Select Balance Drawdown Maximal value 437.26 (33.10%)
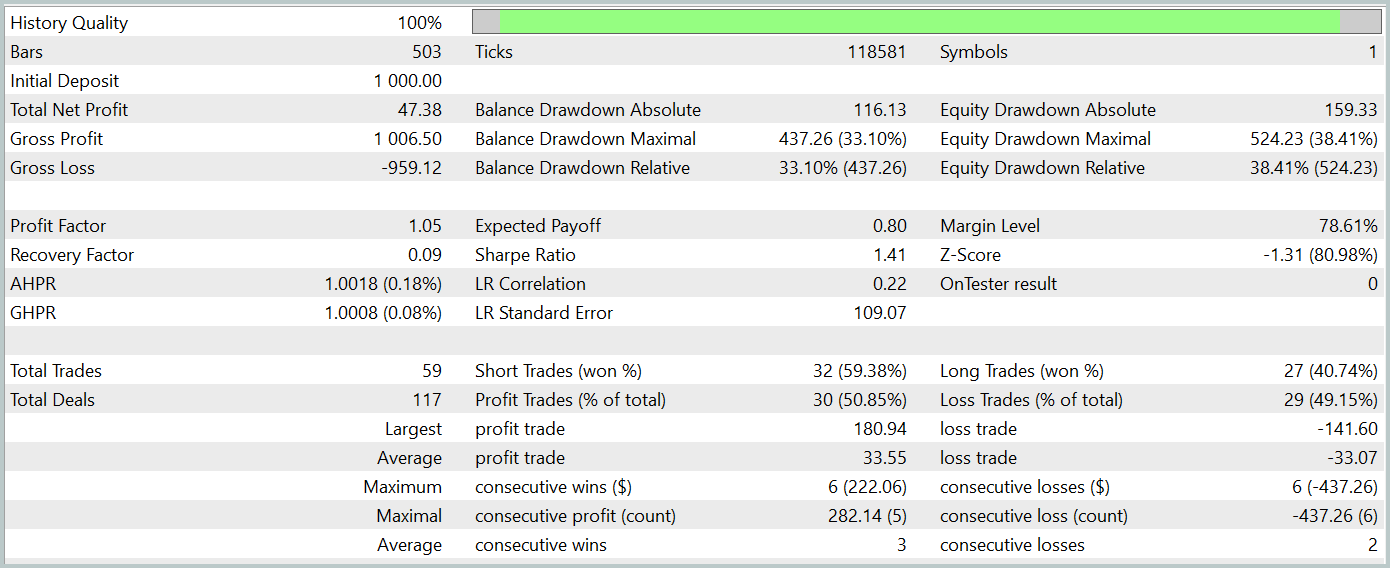Screen dimensions: 1390x568 tap(843, 139)
